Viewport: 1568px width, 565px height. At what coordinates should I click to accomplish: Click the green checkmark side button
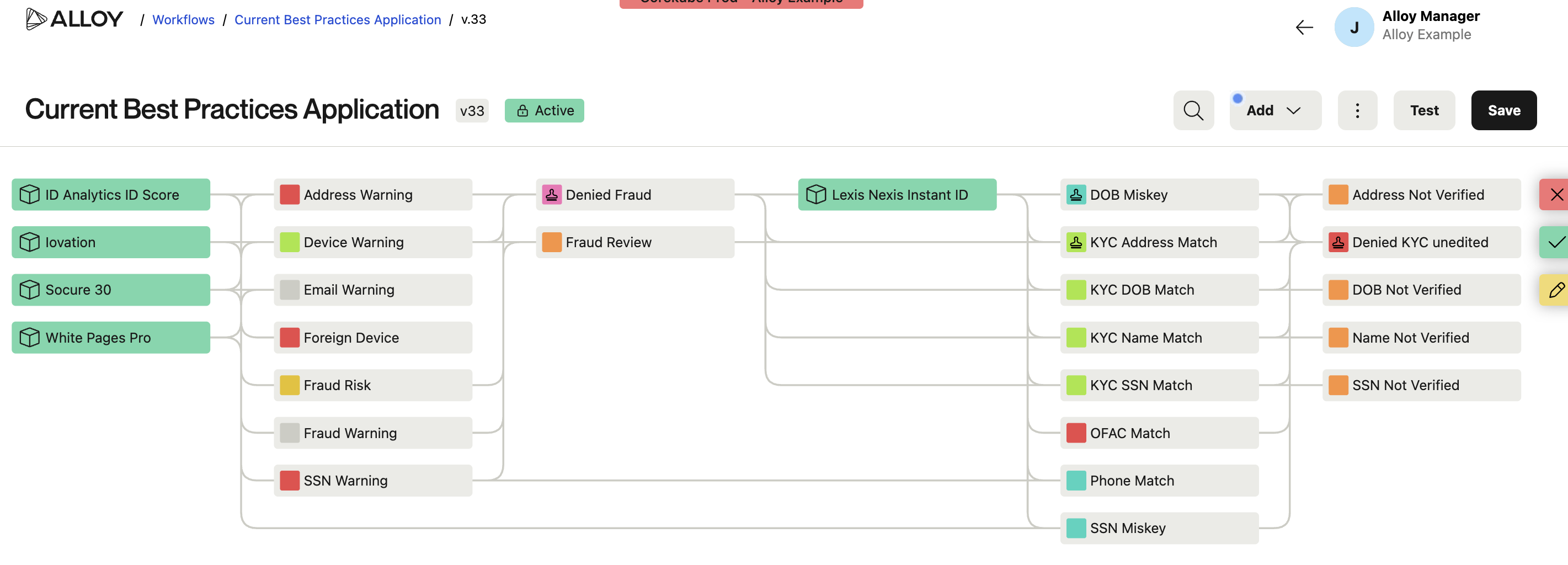point(1555,242)
